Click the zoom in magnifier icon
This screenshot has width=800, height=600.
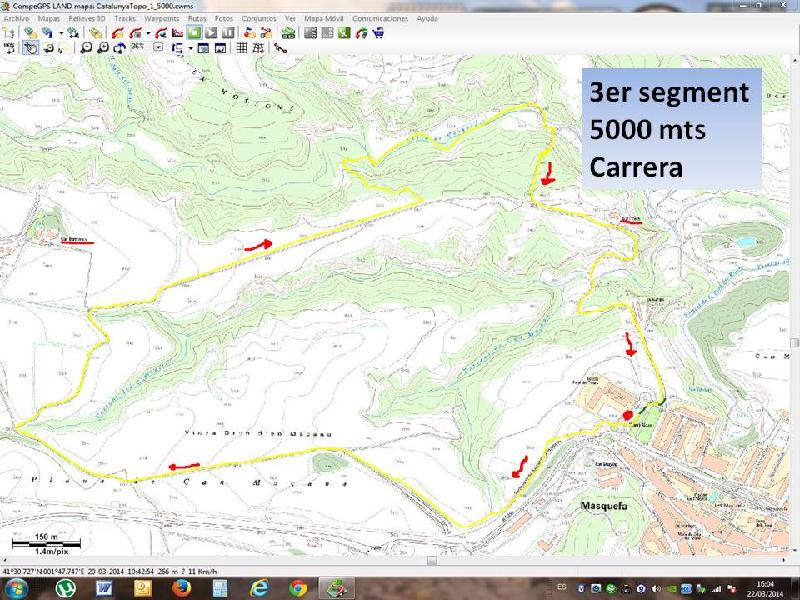pos(102,47)
